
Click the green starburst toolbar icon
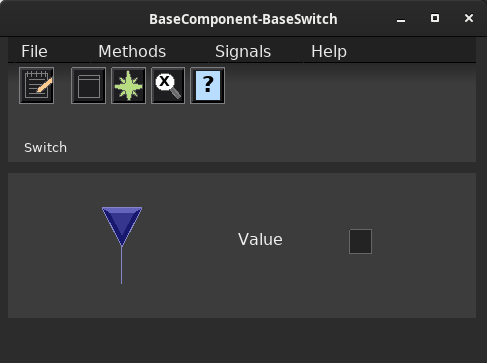128,86
